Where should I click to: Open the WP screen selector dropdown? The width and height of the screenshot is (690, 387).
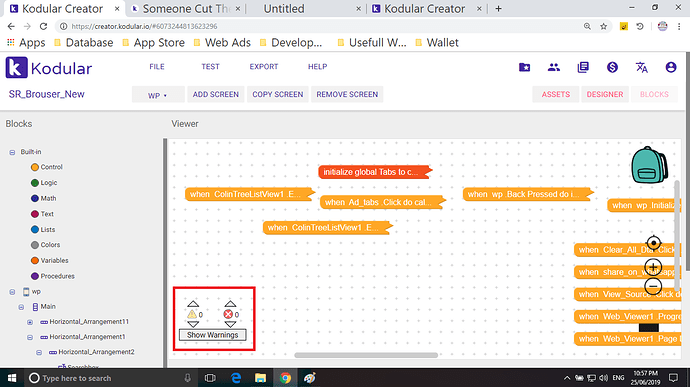click(x=158, y=95)
